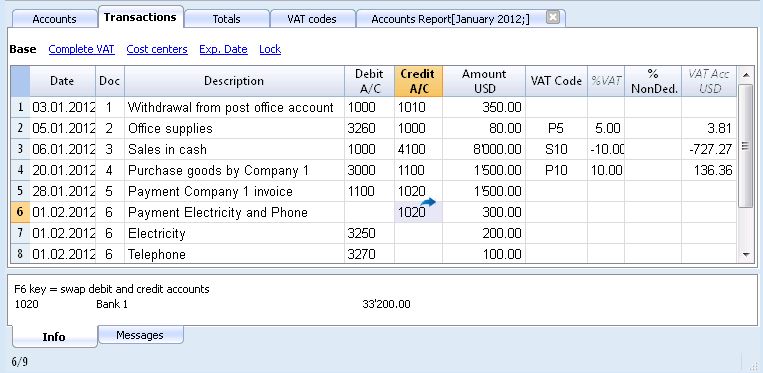Open Accounts Report January 2012 tab

point(450,19)
